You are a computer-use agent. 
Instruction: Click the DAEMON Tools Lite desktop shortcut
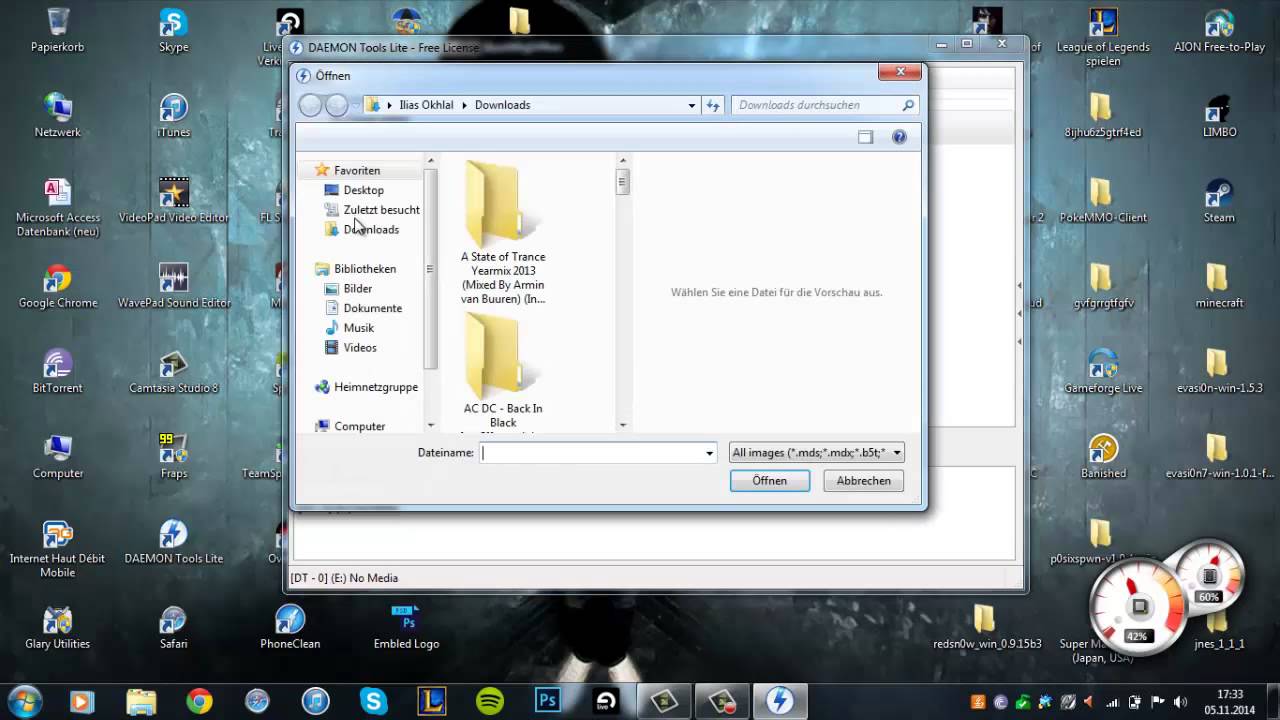(x=173, y=542)
